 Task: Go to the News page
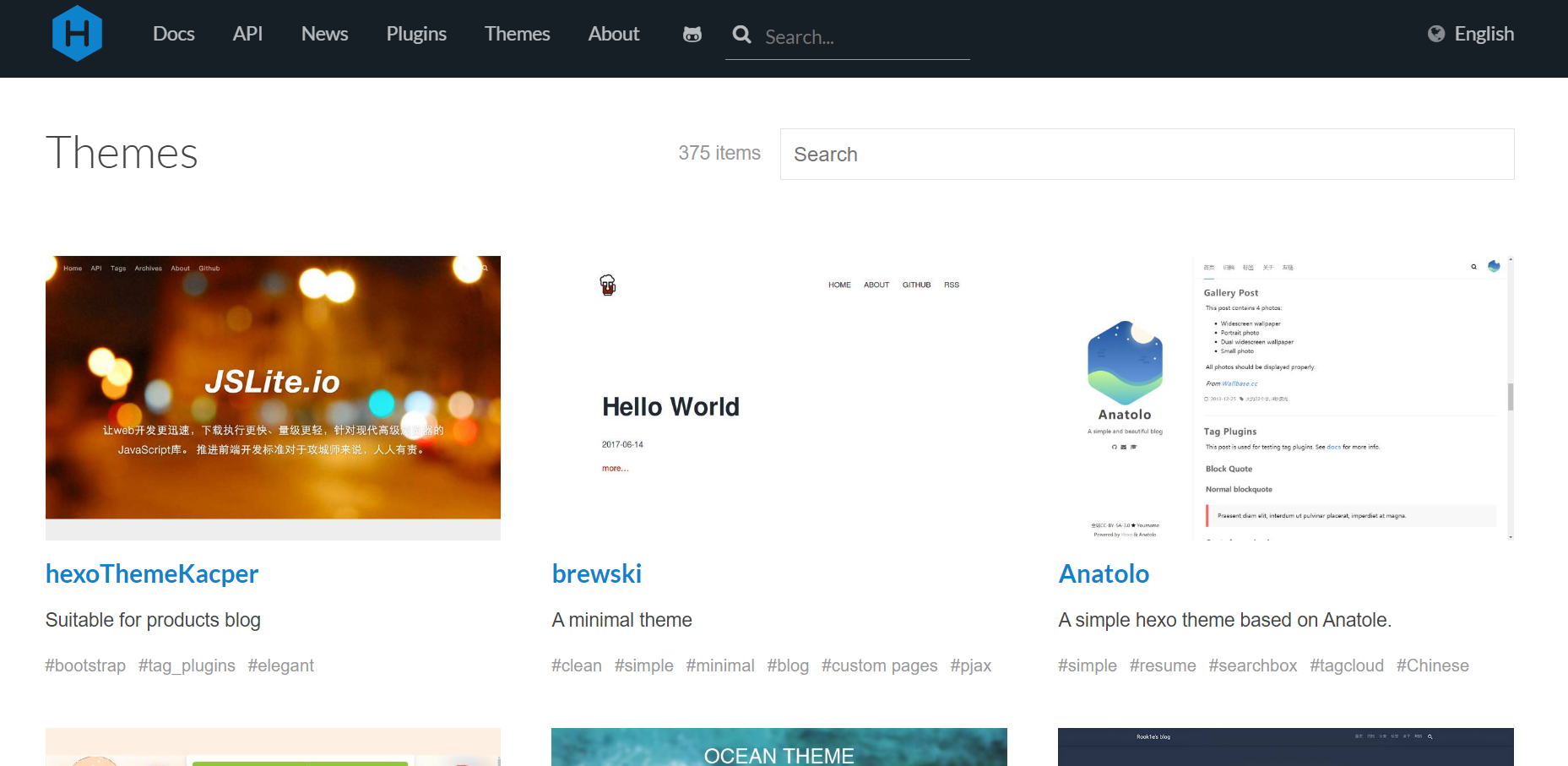325,34
